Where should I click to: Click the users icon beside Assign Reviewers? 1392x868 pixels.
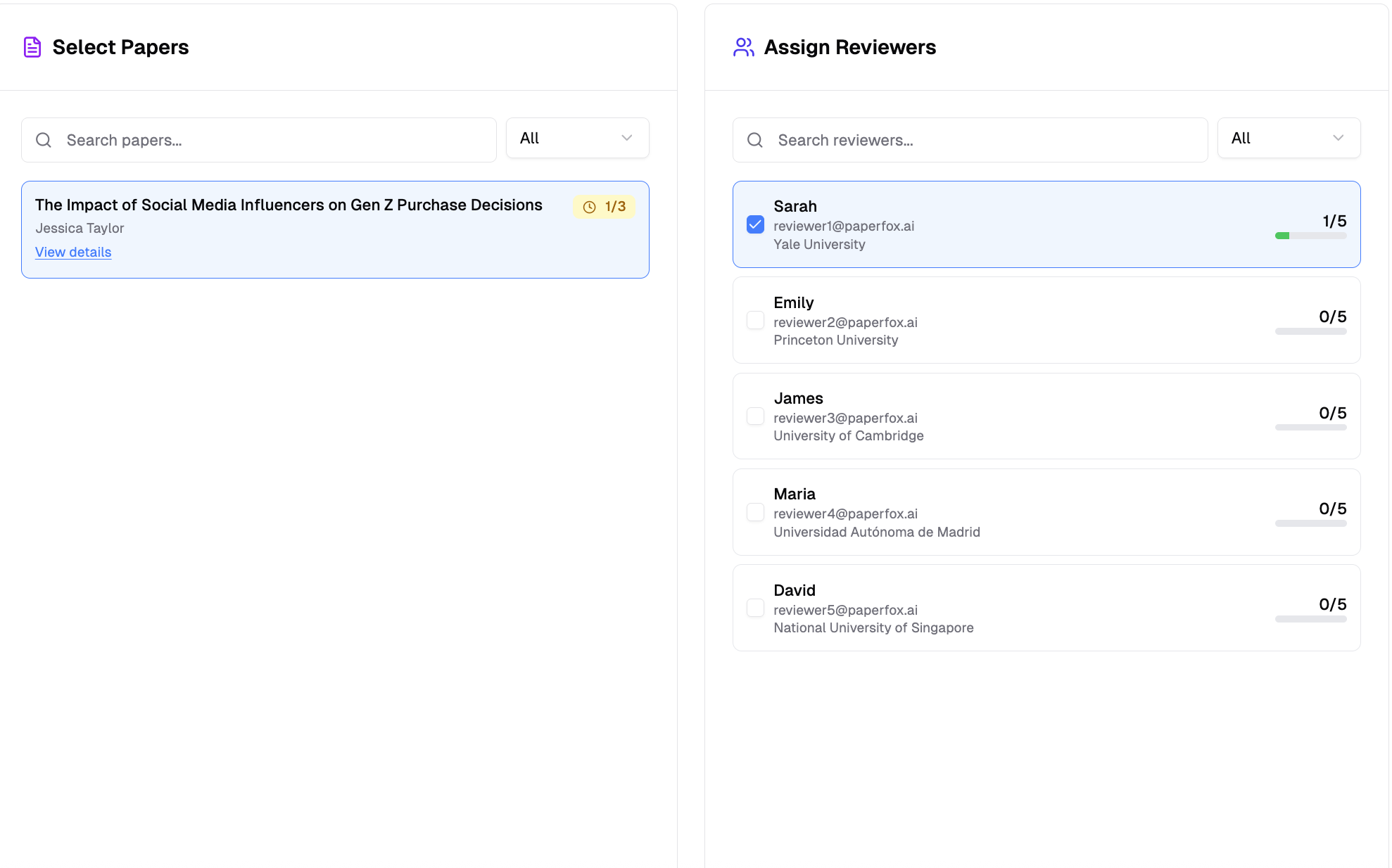click(743, 47)
